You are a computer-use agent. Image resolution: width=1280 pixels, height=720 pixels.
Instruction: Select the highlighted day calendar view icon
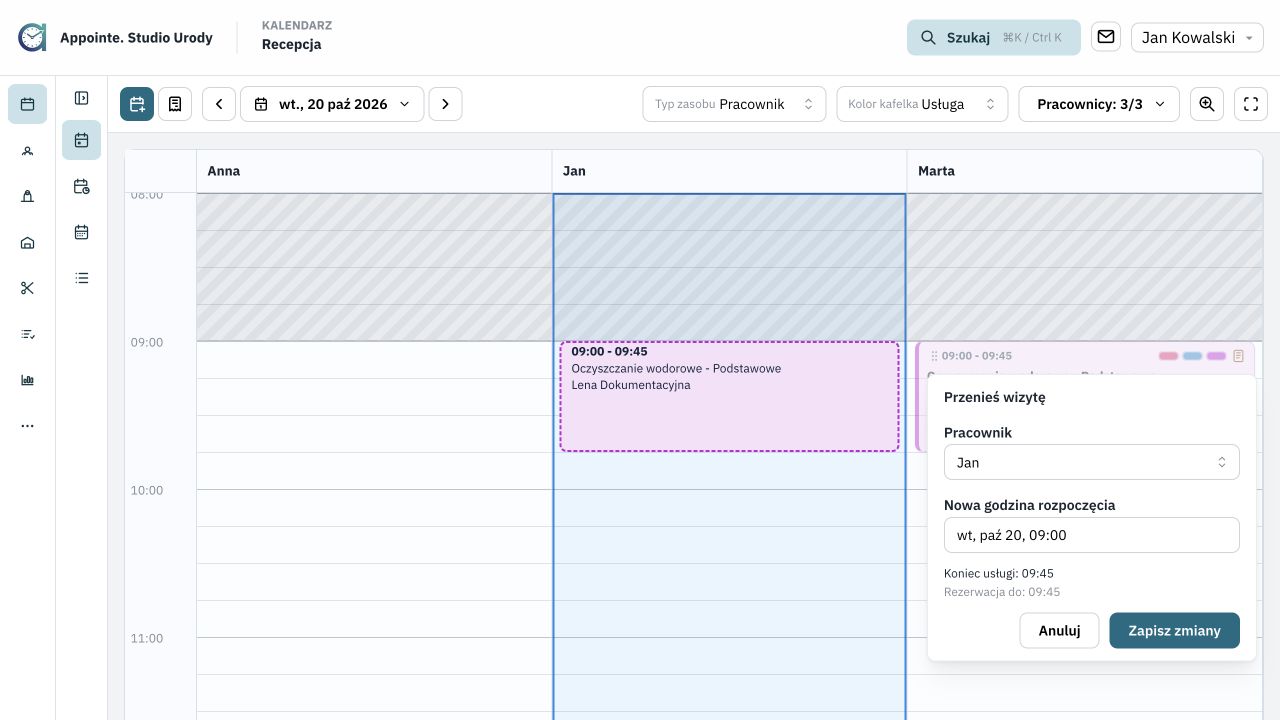(82, 140)
